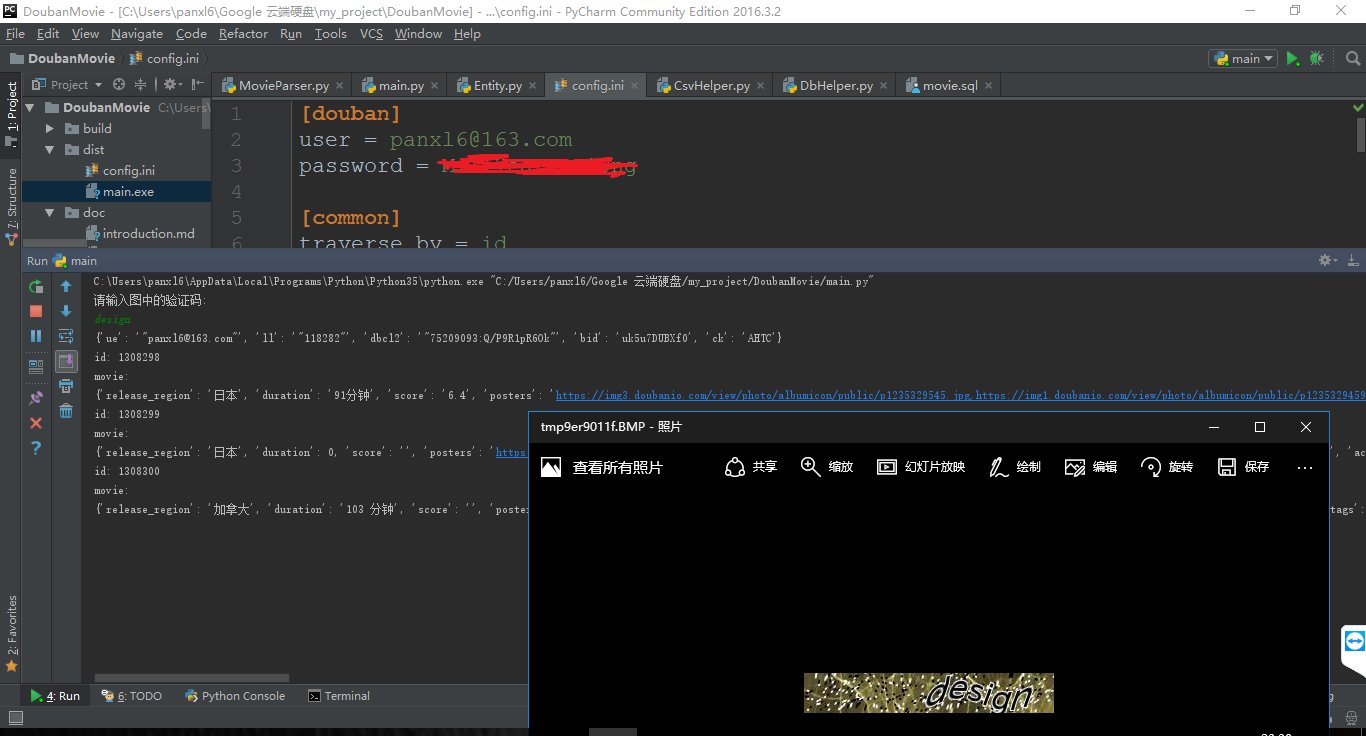This screenshot has height=736, width=1366.
Task: Open first poster link p1235329545.jpg
Action: (x=764, y=395)
